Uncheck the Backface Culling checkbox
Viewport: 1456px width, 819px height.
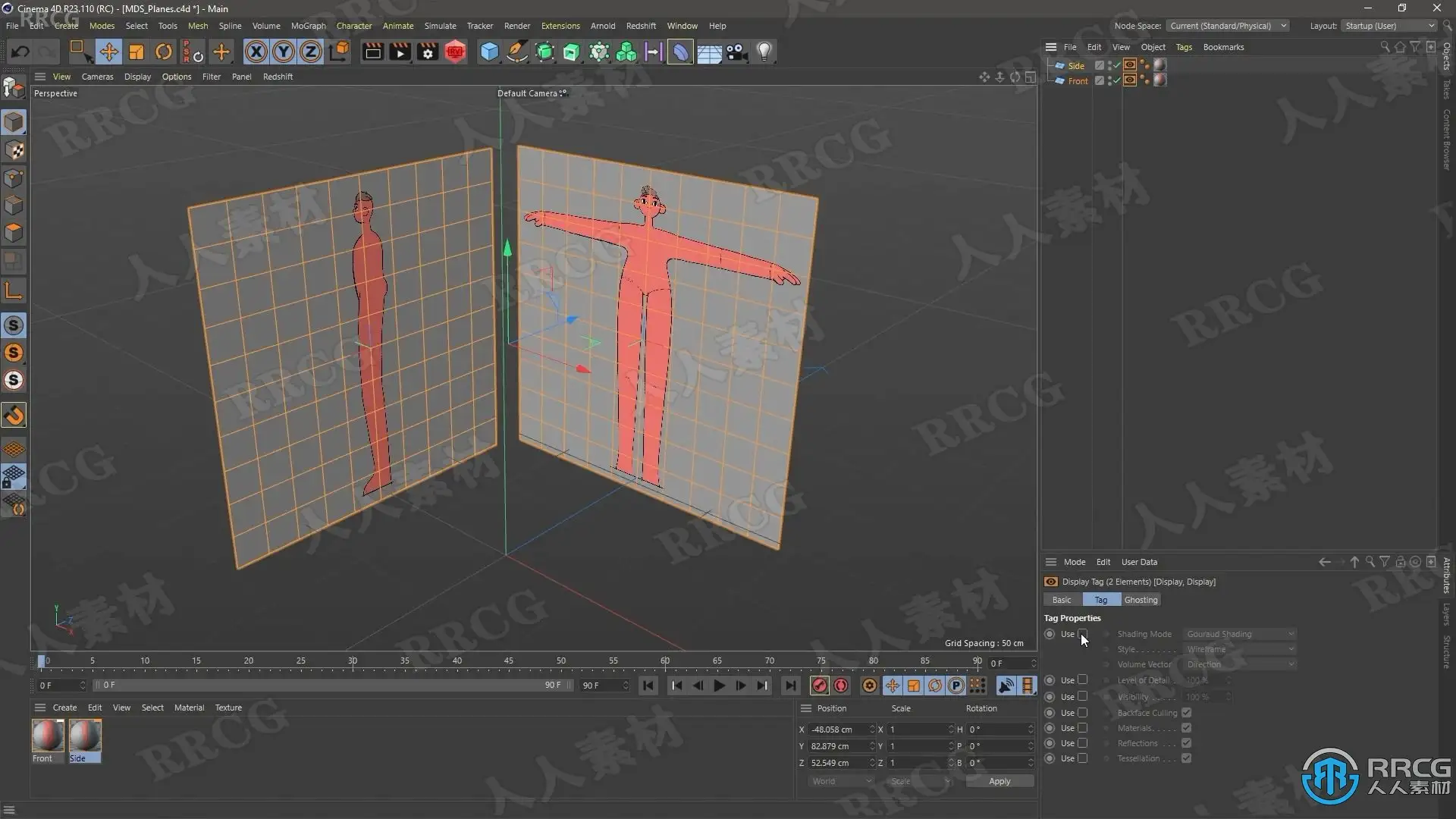(1186, 713)
